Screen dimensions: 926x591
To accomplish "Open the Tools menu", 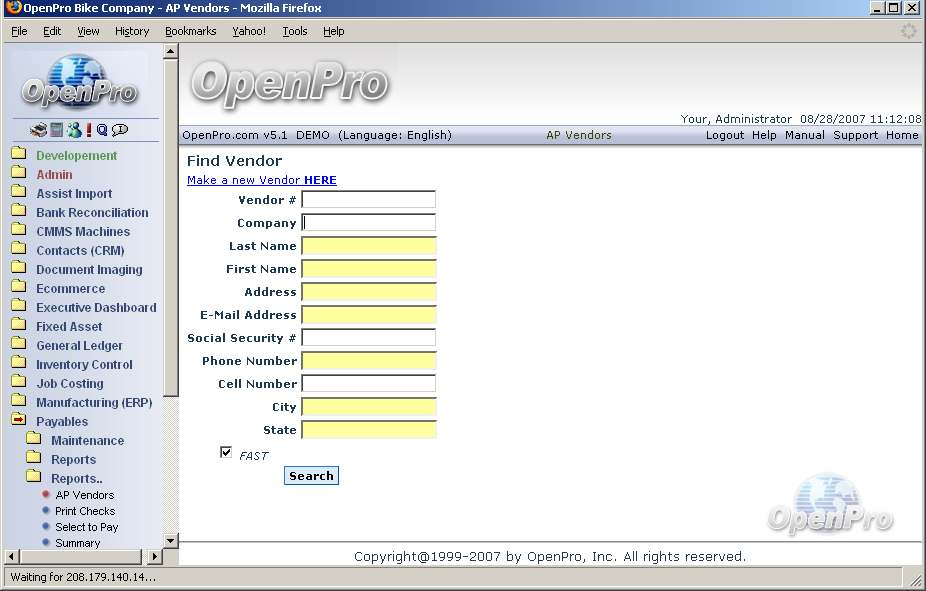I will tap(295, 31).
